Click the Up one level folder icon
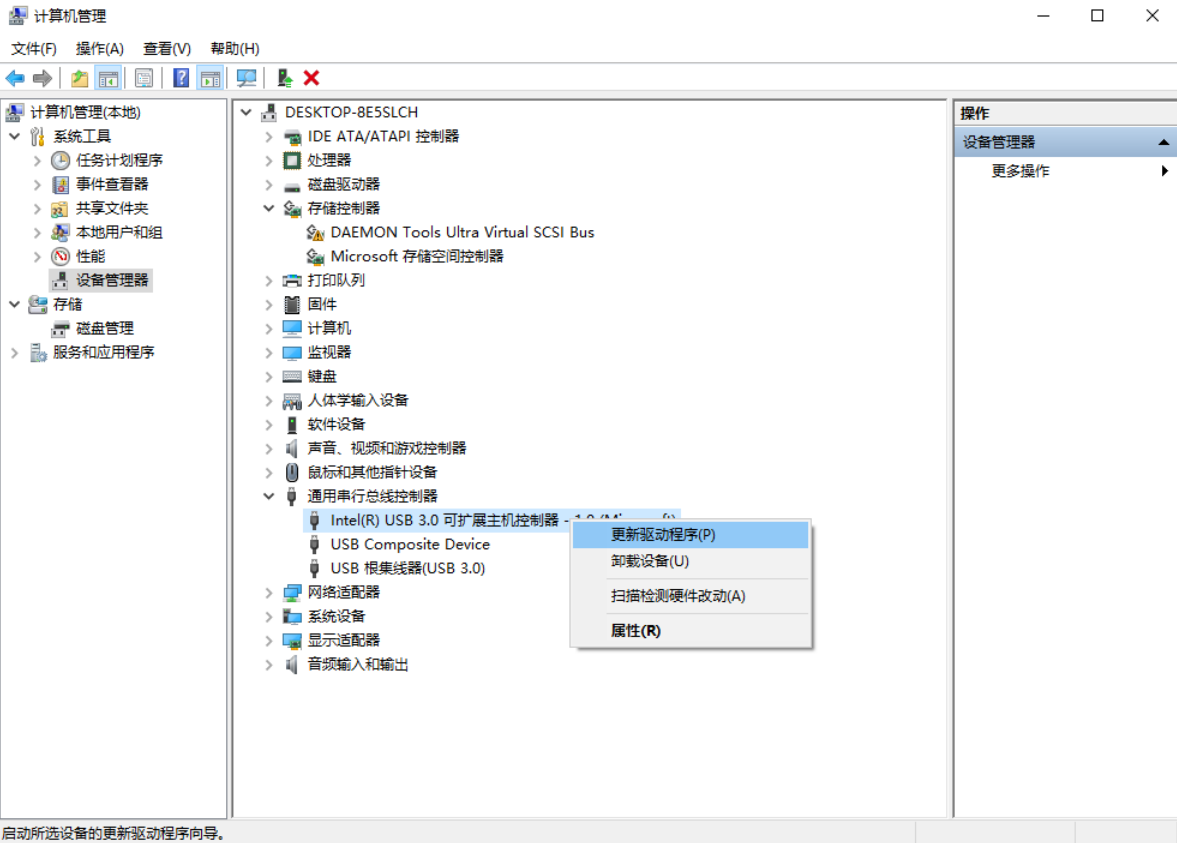The width and height of the screenshot is (1177, 843). [x=80, y=78]
